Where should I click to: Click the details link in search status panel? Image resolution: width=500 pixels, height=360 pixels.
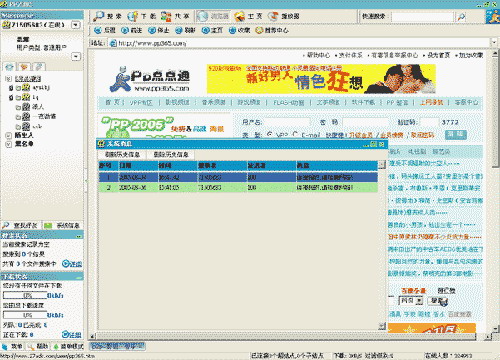click(72, 264)
